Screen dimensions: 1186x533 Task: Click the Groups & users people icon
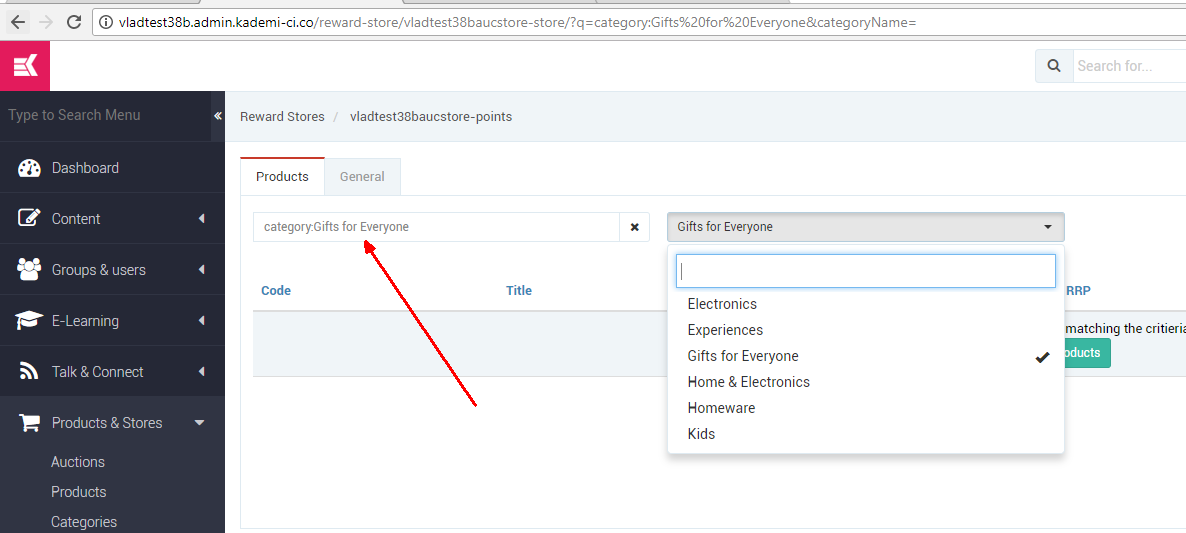point(29,269)
